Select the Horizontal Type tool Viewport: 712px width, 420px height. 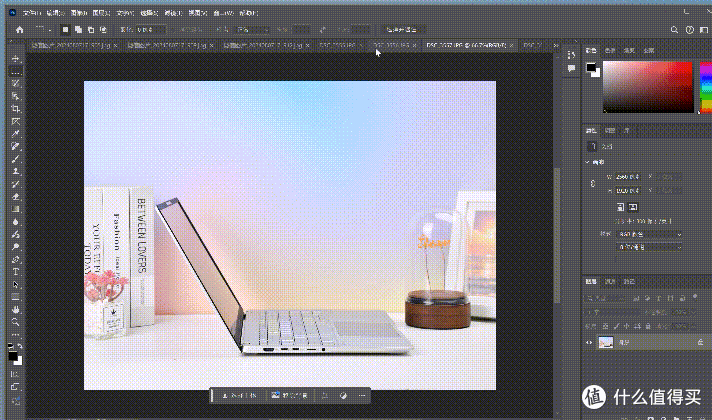pos(15,272)
